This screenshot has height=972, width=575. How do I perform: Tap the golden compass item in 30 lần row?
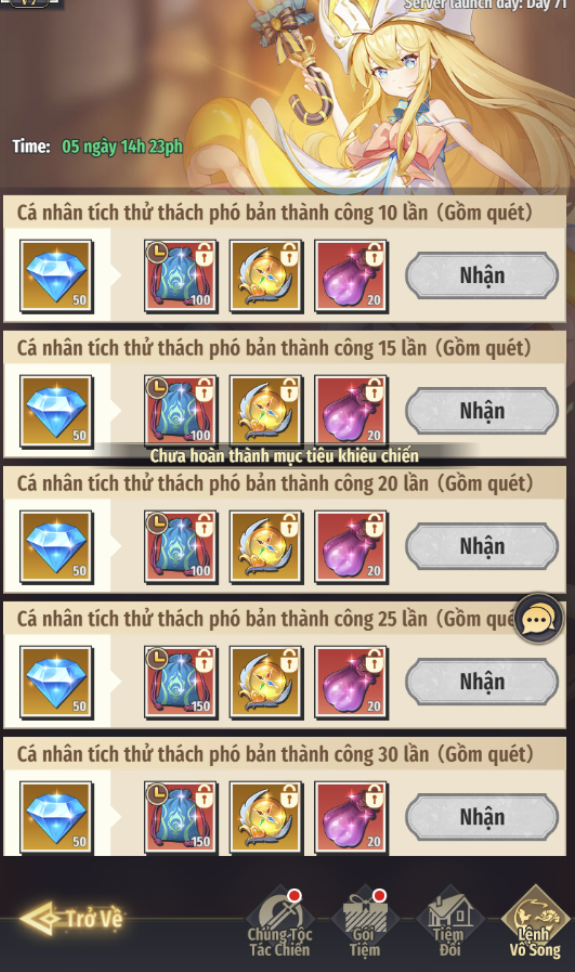tap(266, 817)
